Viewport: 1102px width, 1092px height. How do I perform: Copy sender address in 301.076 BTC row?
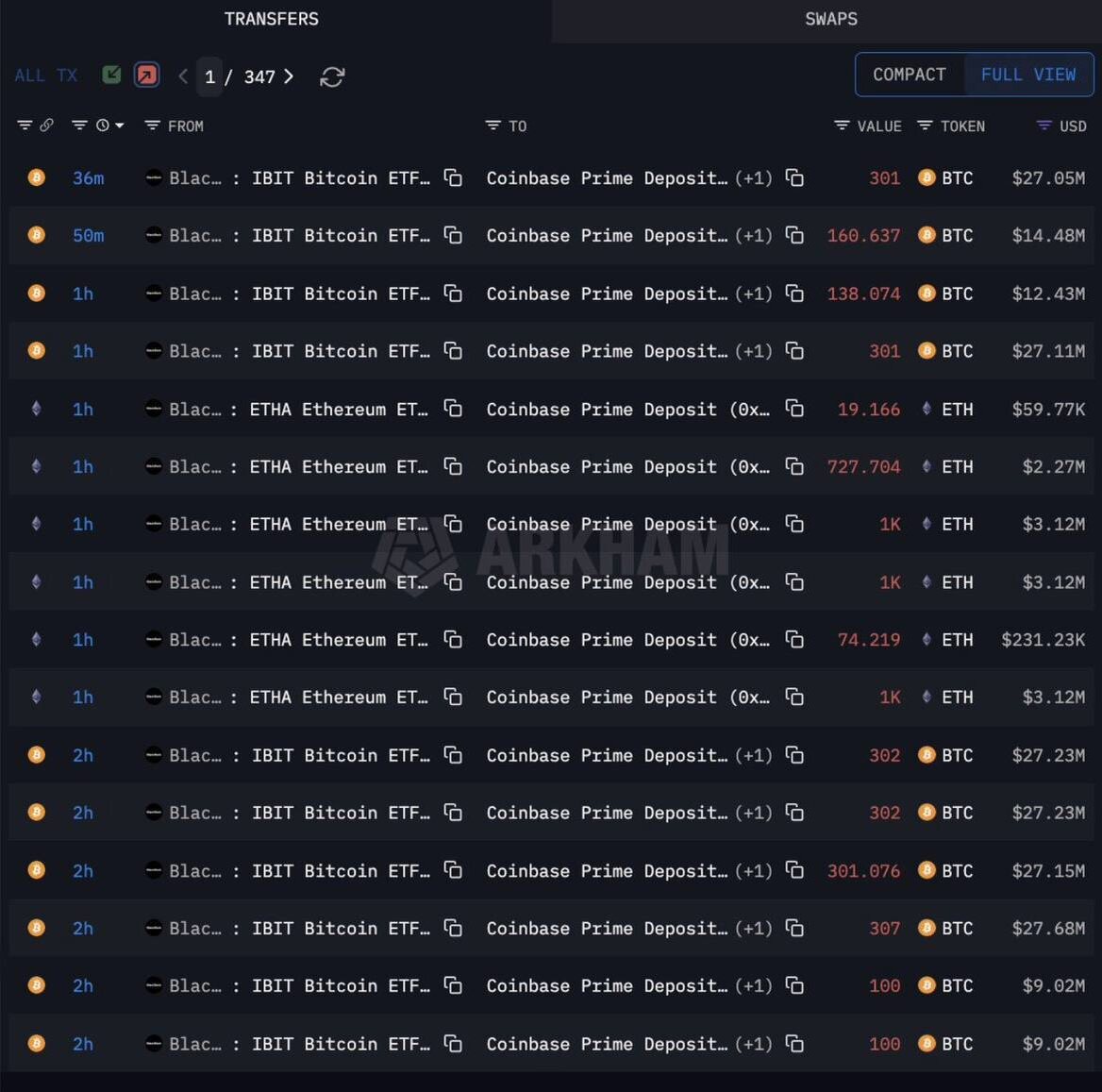453,870
